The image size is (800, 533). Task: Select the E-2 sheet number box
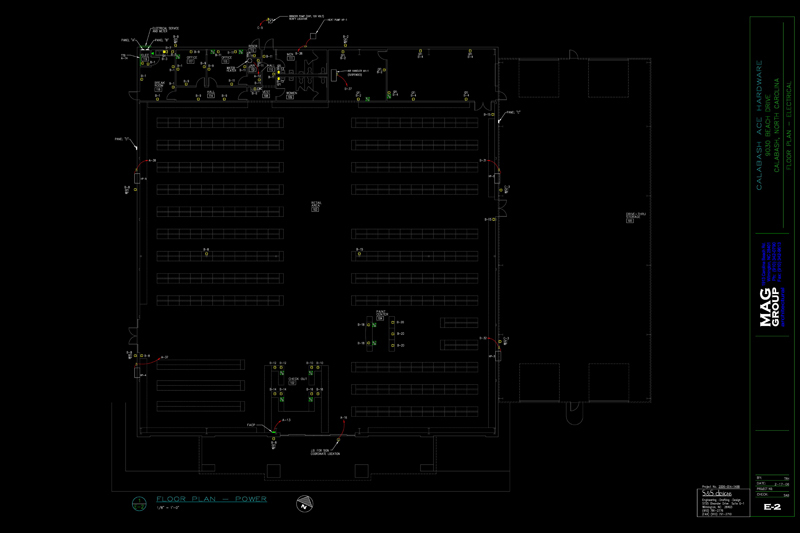click(x=771, y=508)
